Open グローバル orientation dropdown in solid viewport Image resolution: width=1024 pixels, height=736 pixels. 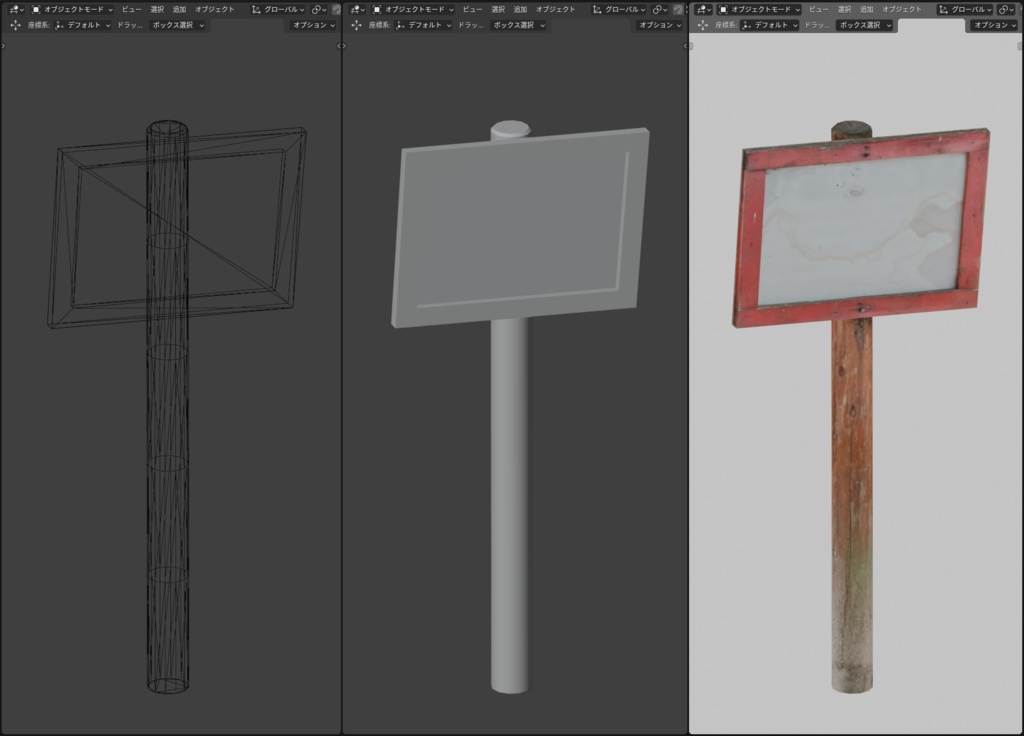[618, 9]
